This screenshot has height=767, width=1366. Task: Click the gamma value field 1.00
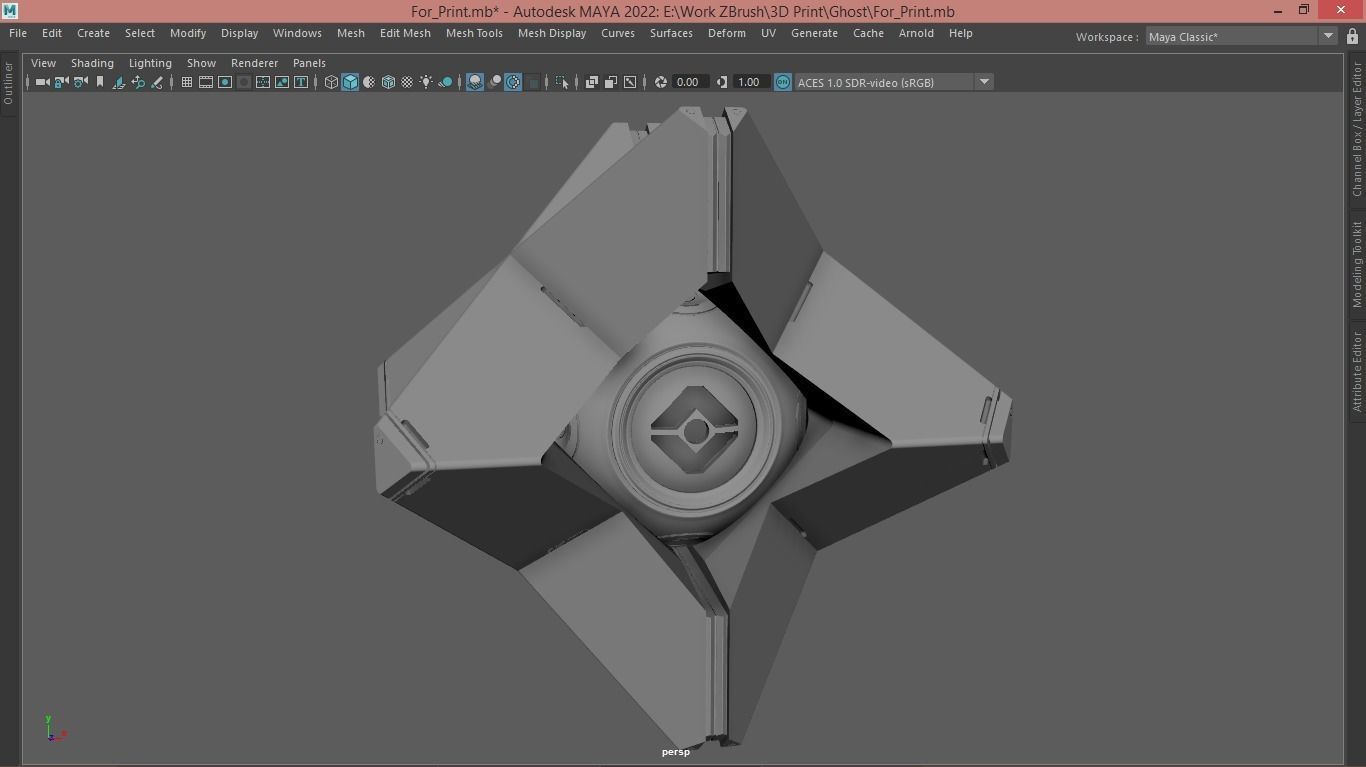click(750, 82)
